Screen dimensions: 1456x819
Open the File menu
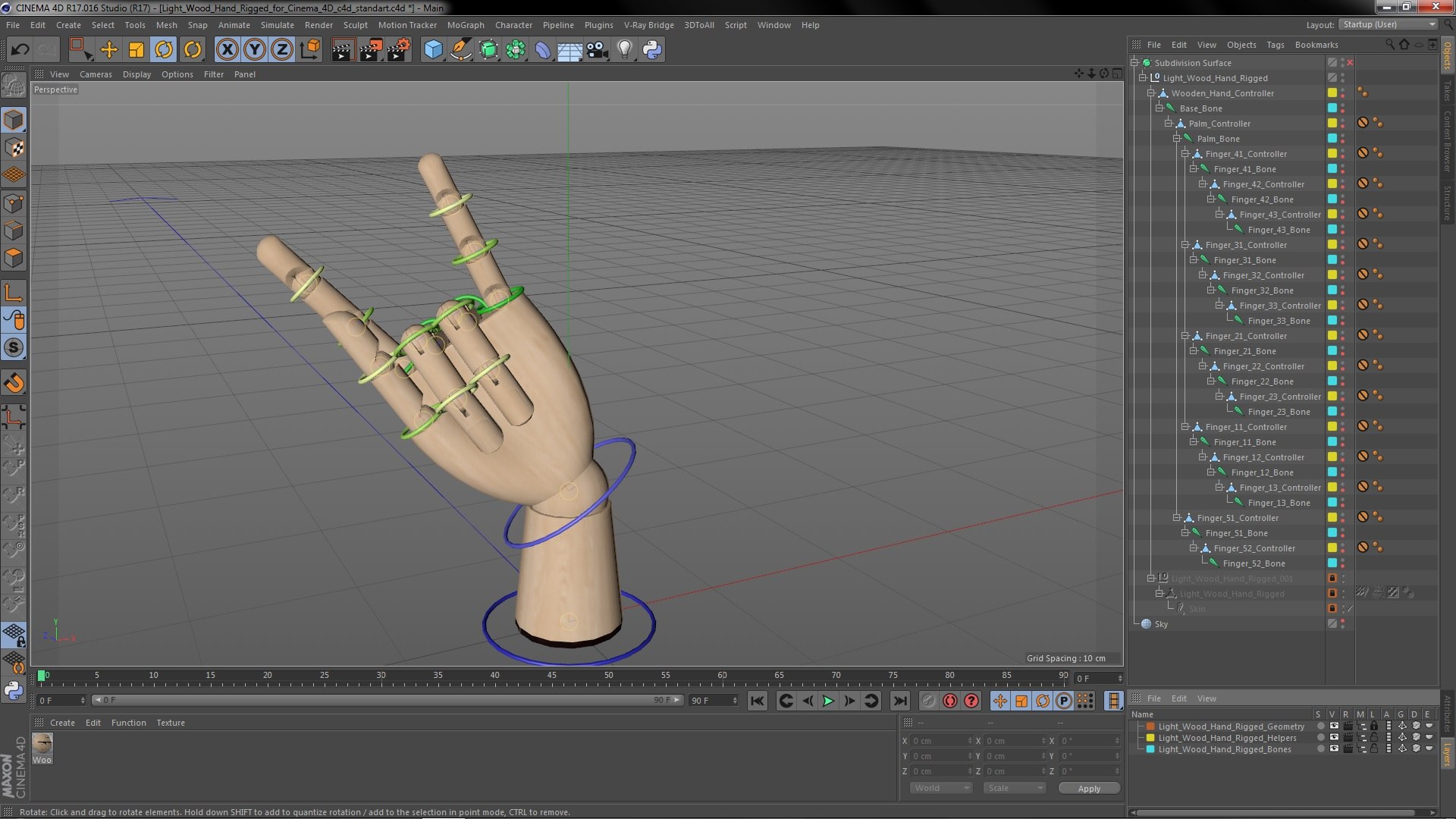(13, 25)
